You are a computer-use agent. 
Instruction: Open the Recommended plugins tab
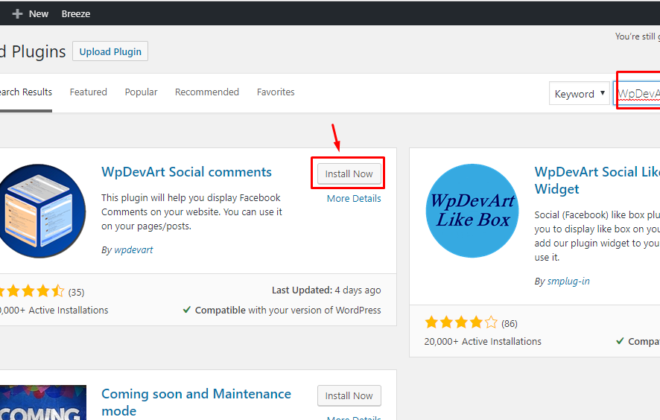207,92
